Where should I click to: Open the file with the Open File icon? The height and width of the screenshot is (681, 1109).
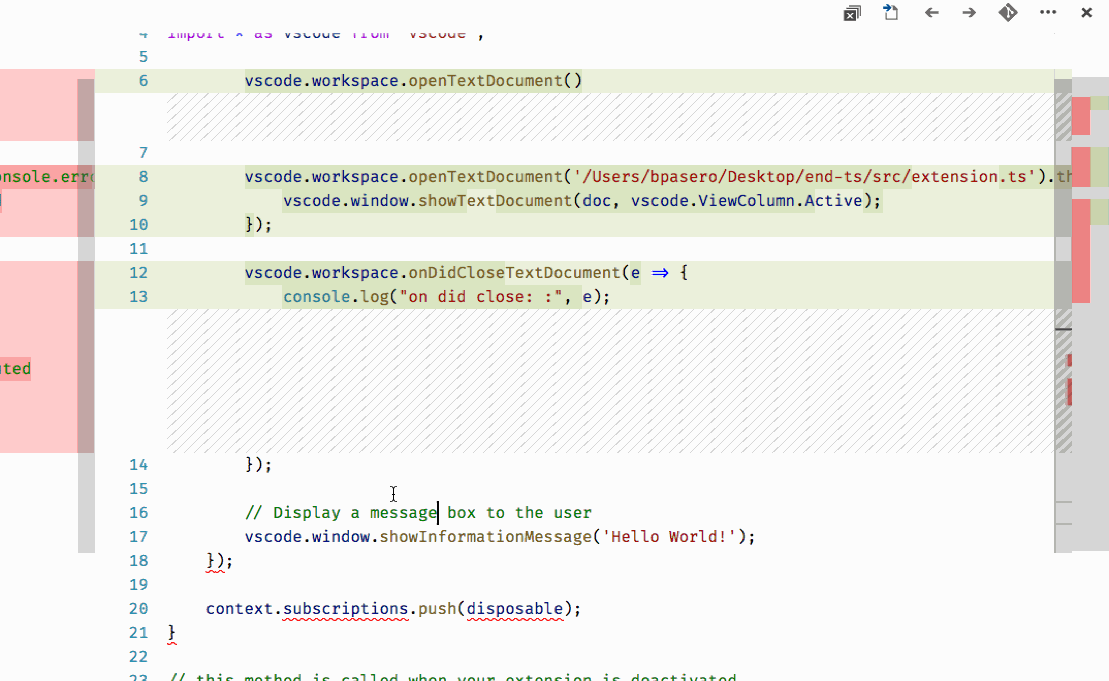click(x=890, y=12)
